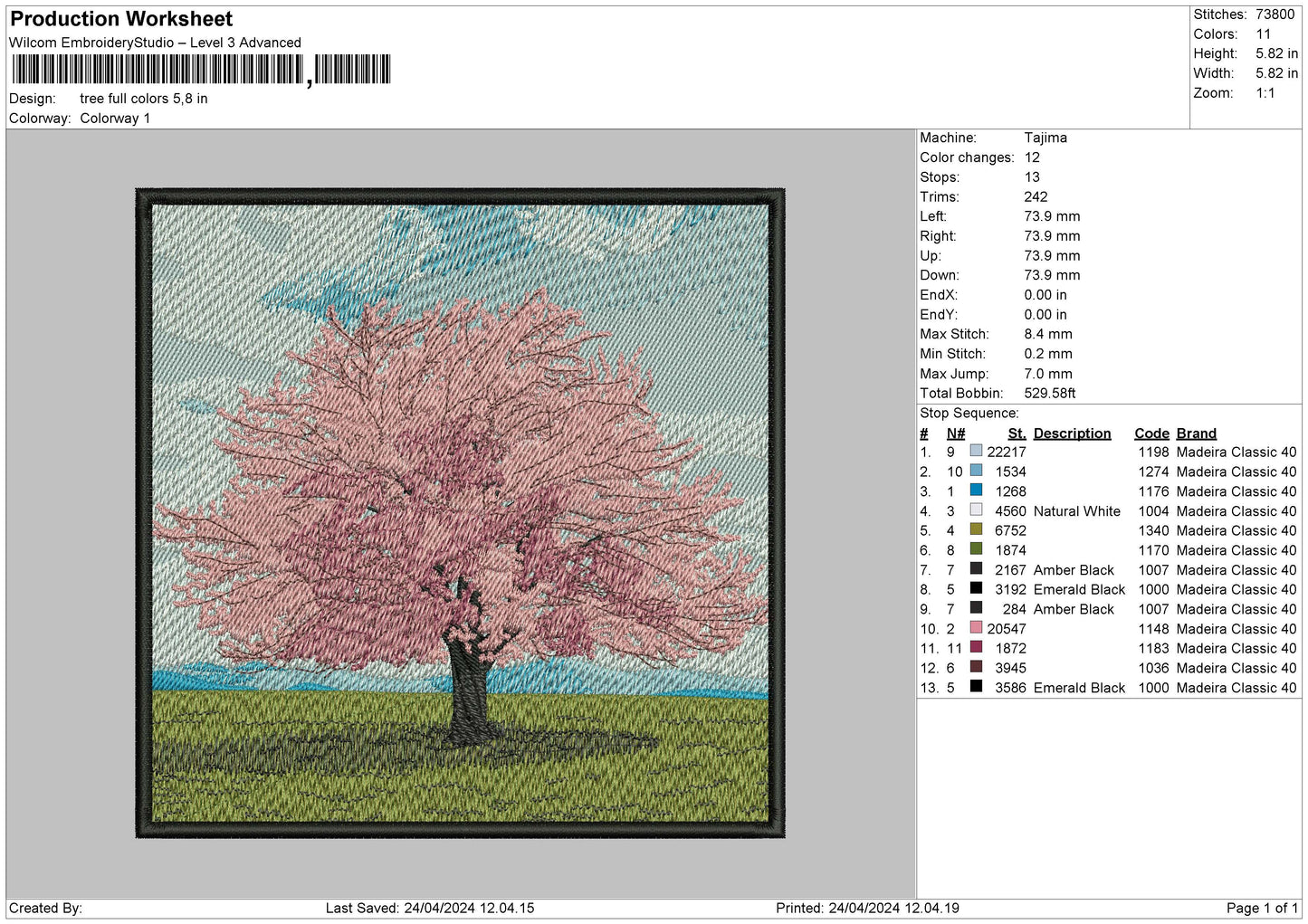The height and width of the screenshot is (924, 1308).
Task: Click pink swatch with 20547 stitches
Action: coord(976,628)
